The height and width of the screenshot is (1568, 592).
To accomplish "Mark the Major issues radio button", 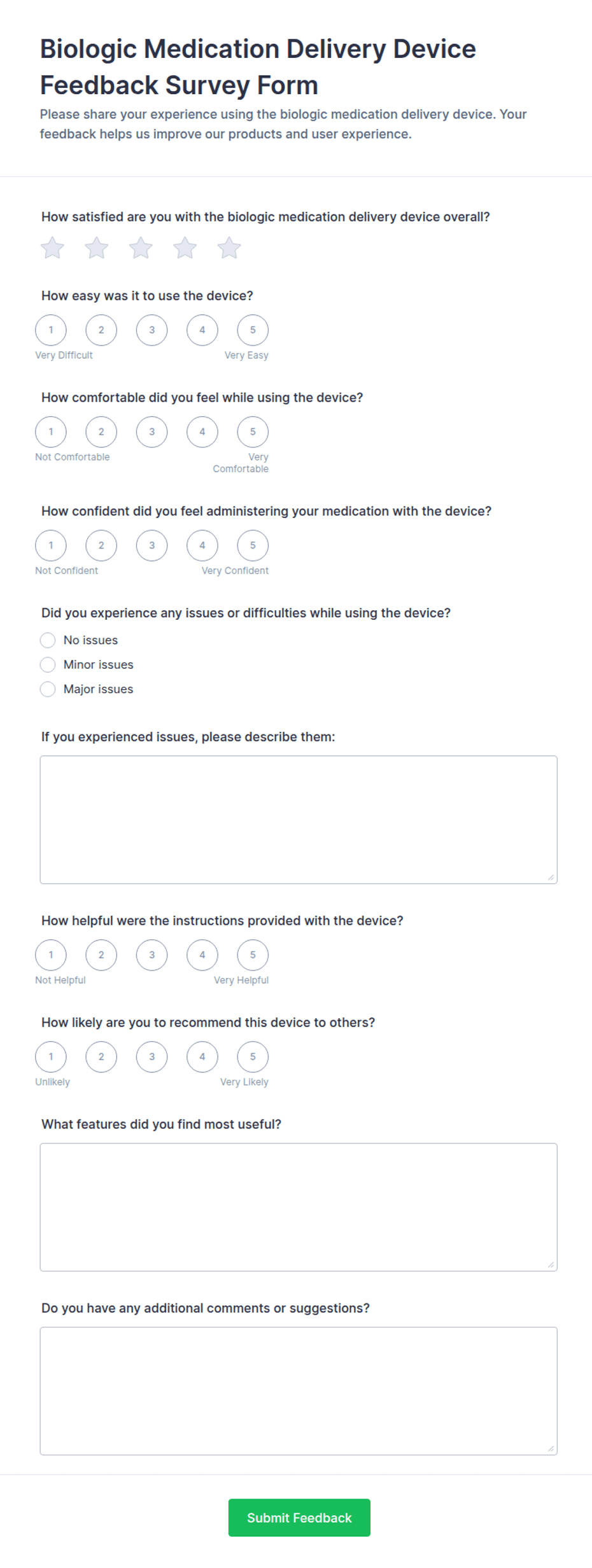I will click(x=48, y=689).
